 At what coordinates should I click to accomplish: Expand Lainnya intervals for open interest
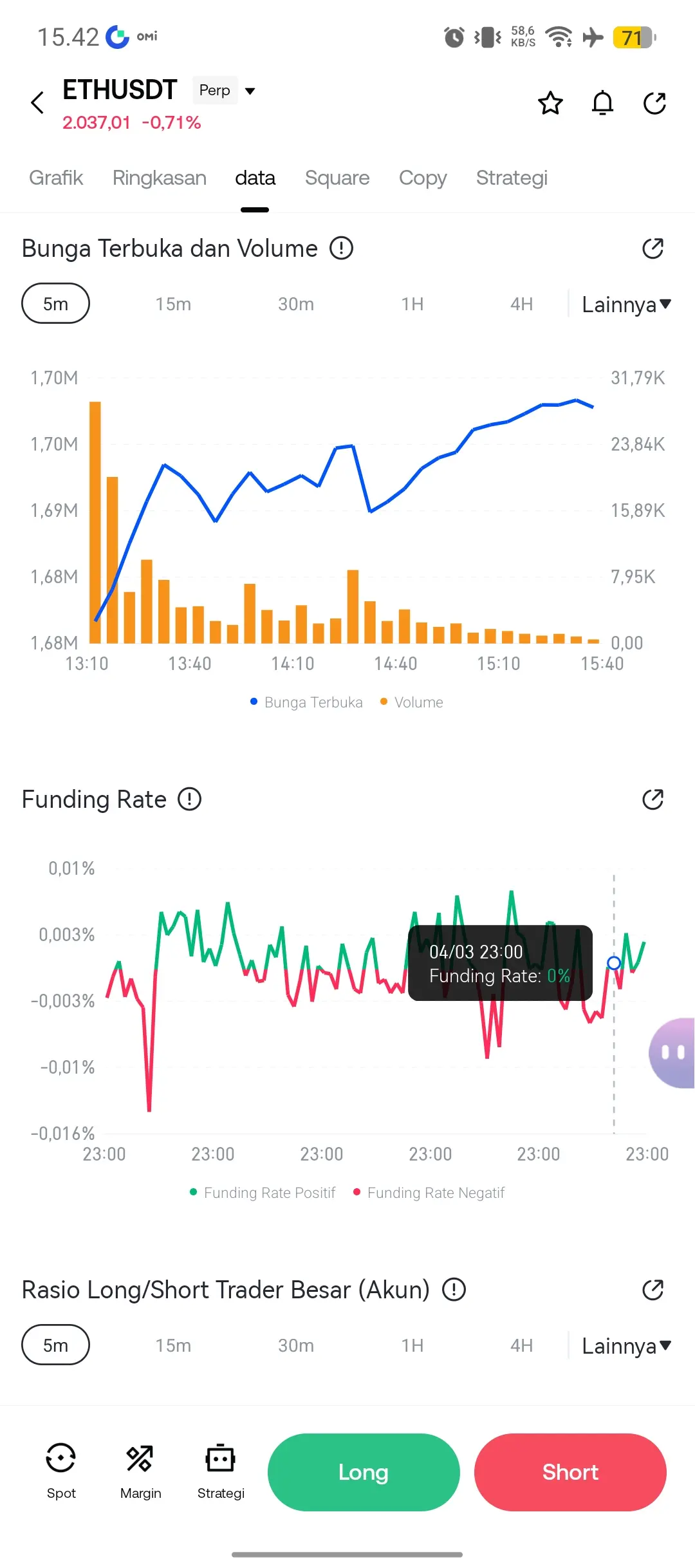tap(625, 304)
